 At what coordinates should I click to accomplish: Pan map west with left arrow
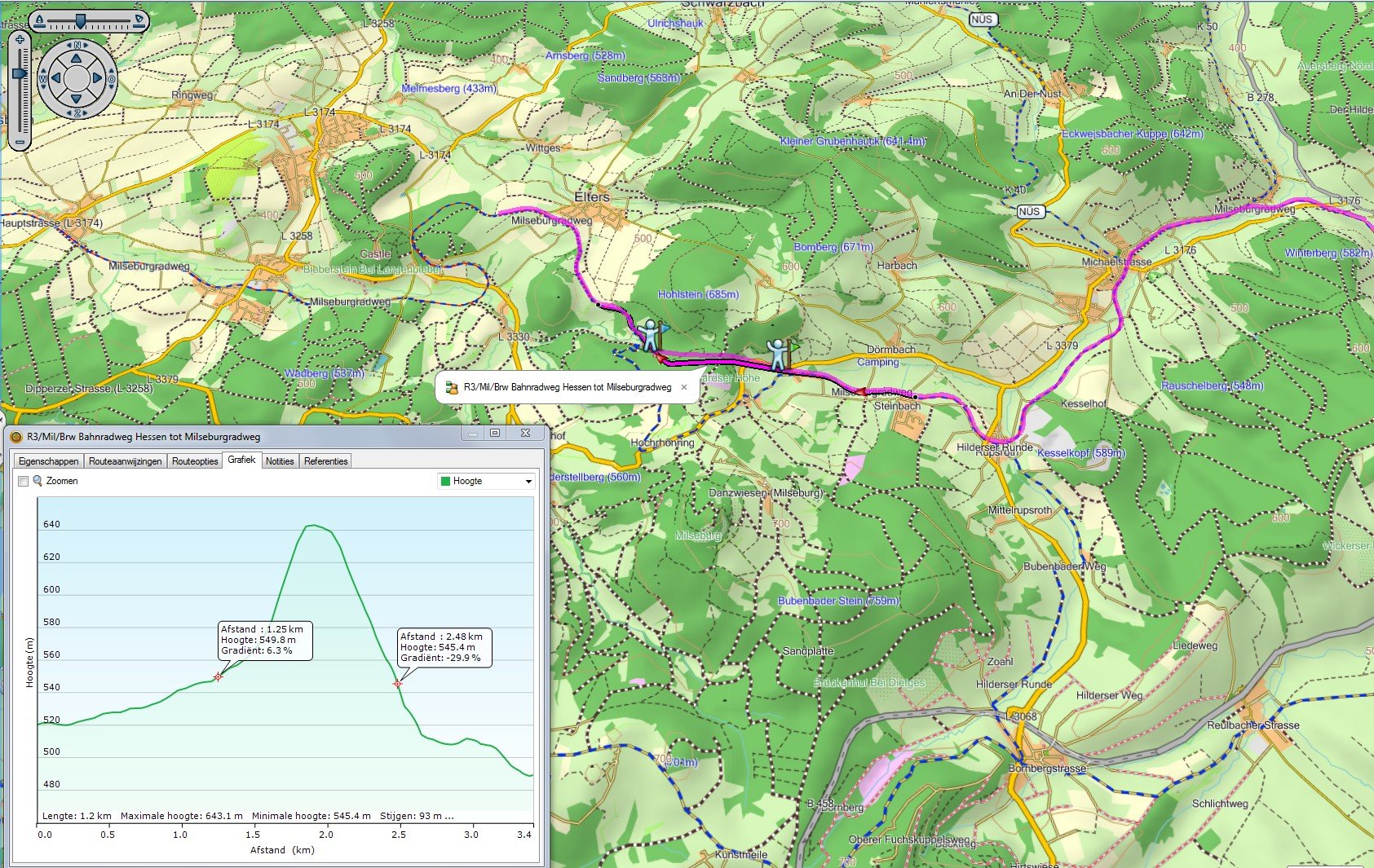pos(56,78)
